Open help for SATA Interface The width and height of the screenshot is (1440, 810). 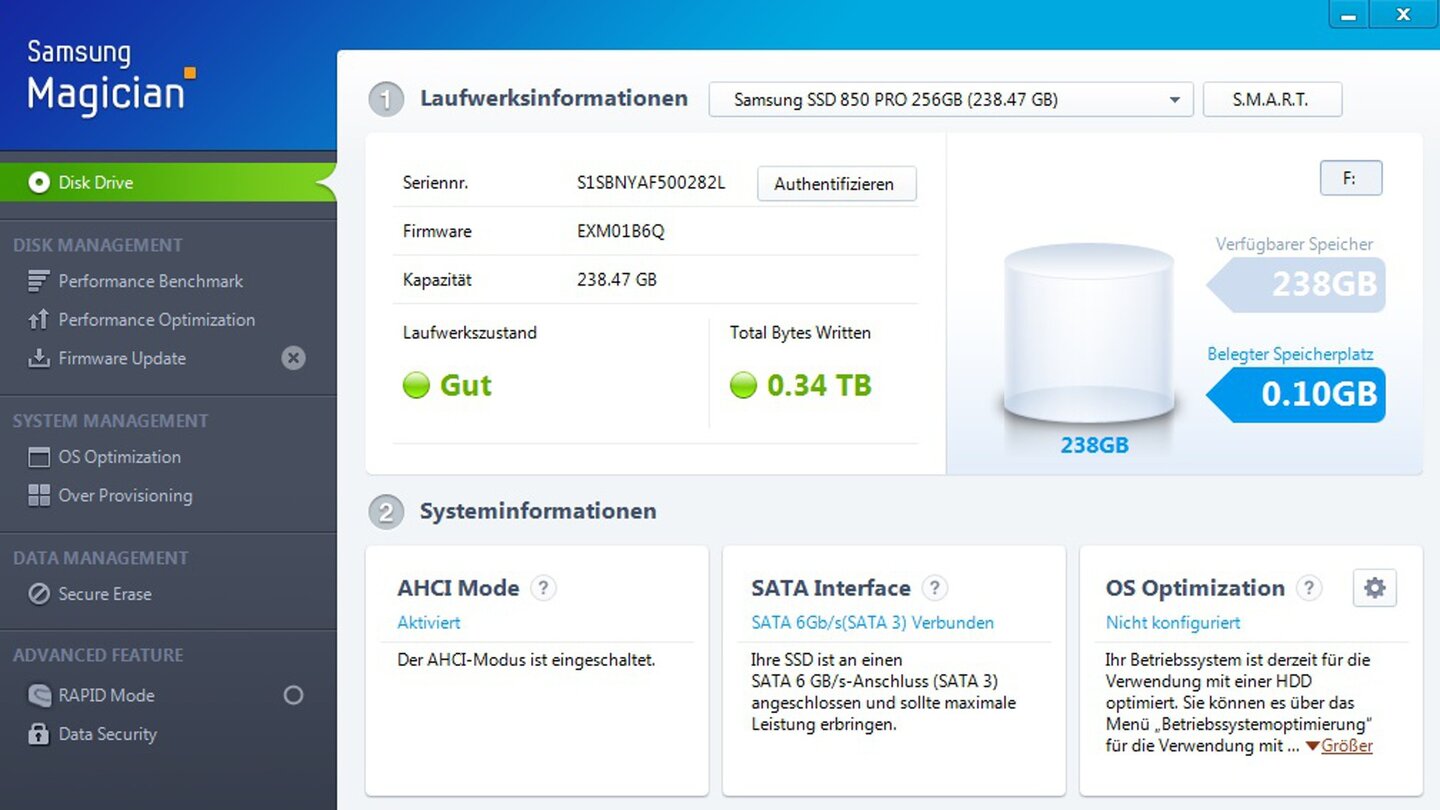pyautogui.click(x=934, y=588)
